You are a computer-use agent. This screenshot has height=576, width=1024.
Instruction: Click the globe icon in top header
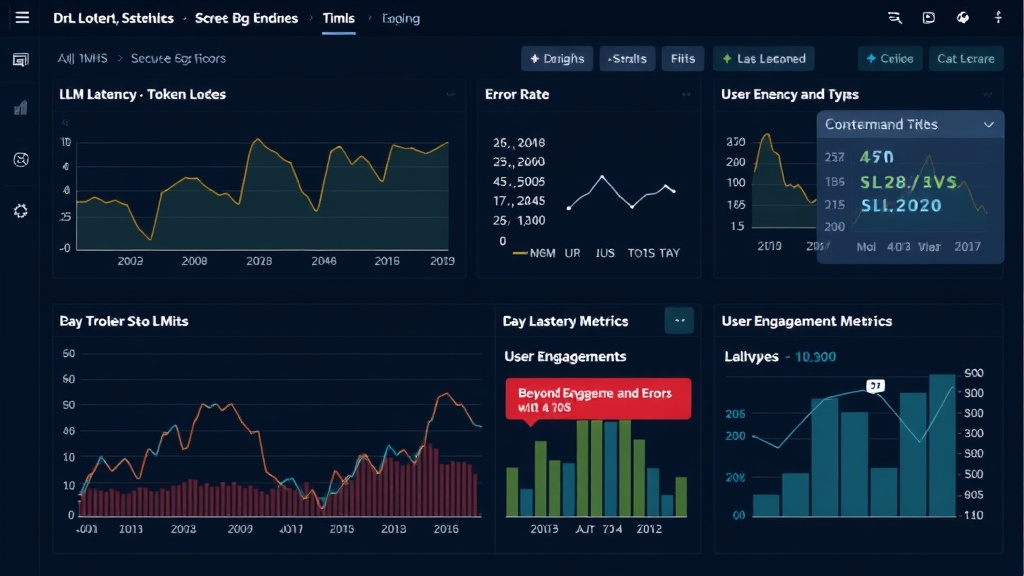pos(963,18)
